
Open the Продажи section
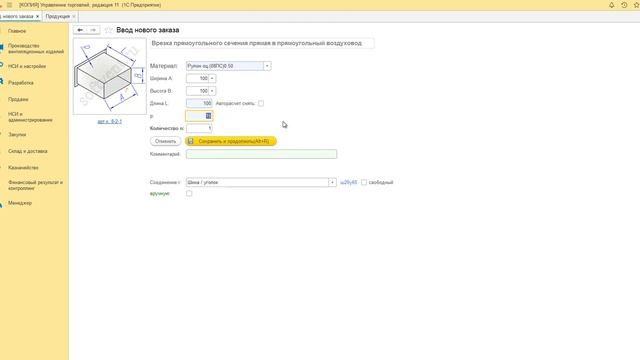tap(18, 100)
